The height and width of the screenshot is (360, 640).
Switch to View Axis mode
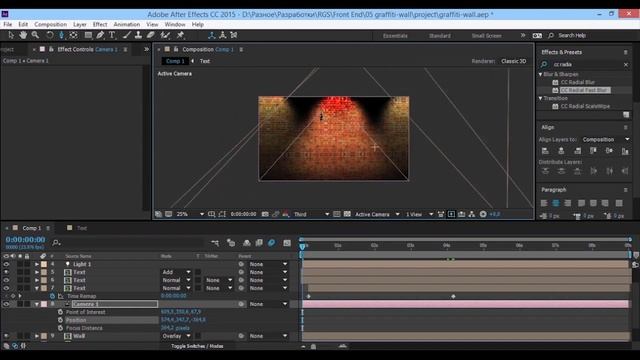coord(234,36)
